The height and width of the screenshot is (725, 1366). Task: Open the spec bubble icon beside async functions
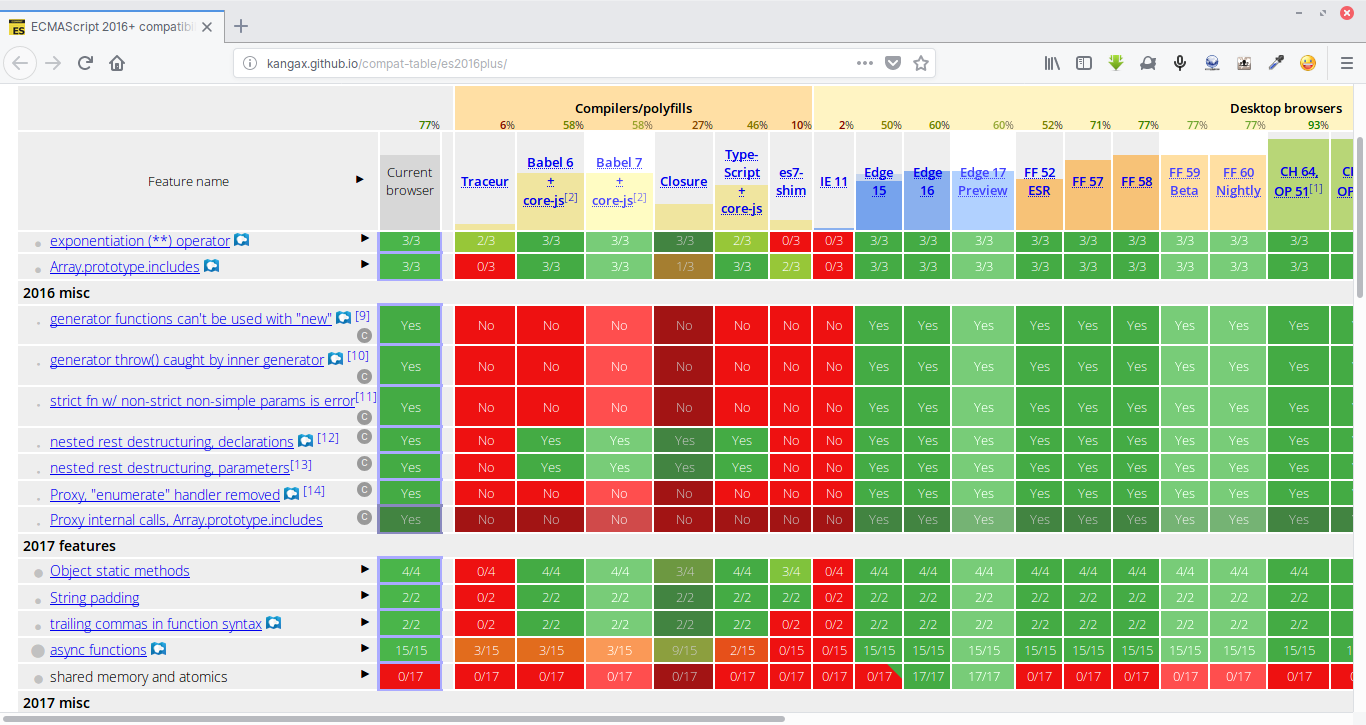155,649
